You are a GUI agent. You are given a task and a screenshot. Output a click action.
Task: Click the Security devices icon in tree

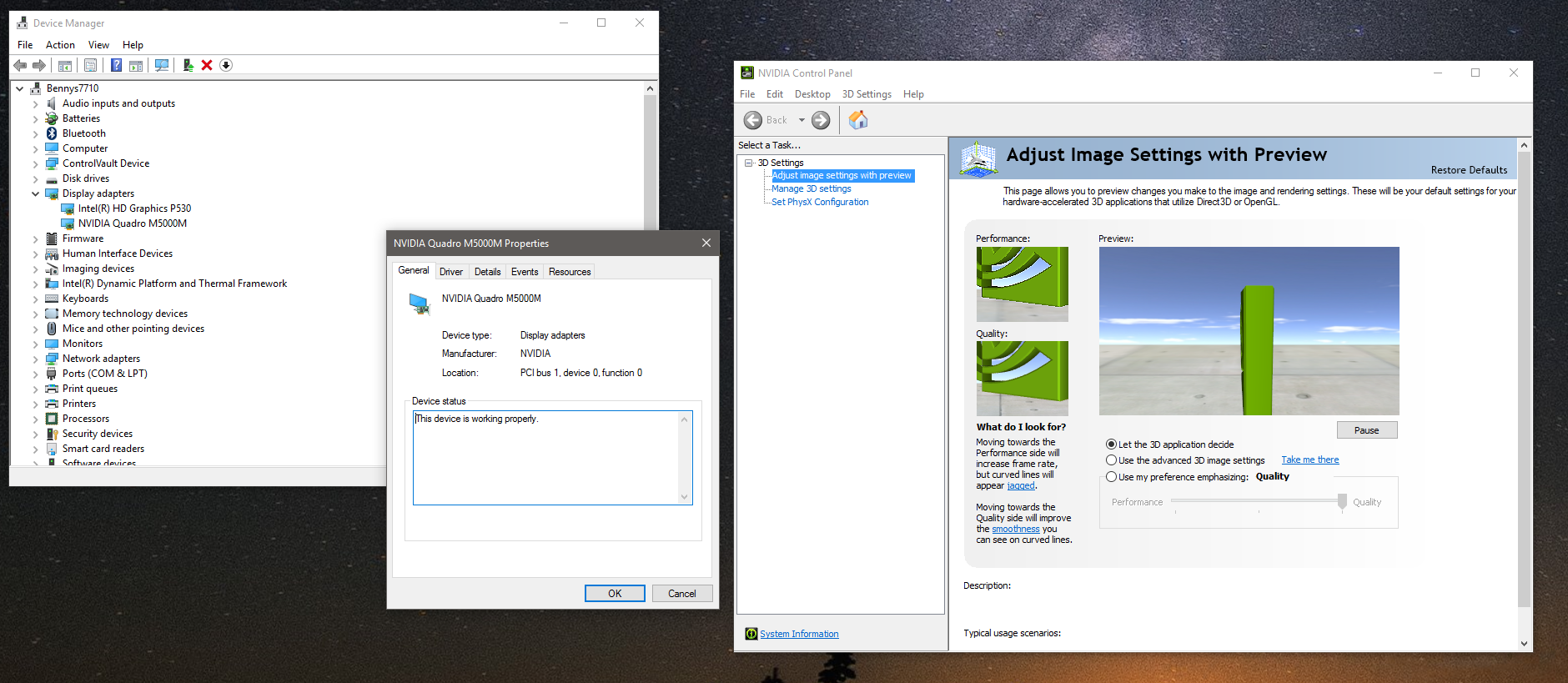point(52,434)
